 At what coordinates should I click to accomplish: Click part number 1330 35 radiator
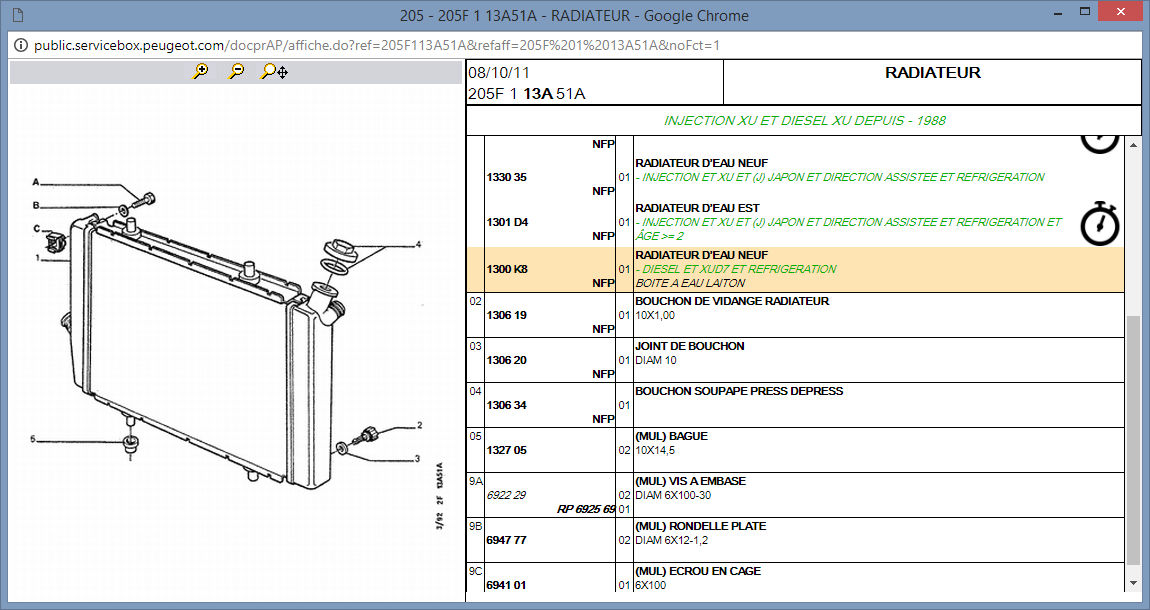coord(506,177)
